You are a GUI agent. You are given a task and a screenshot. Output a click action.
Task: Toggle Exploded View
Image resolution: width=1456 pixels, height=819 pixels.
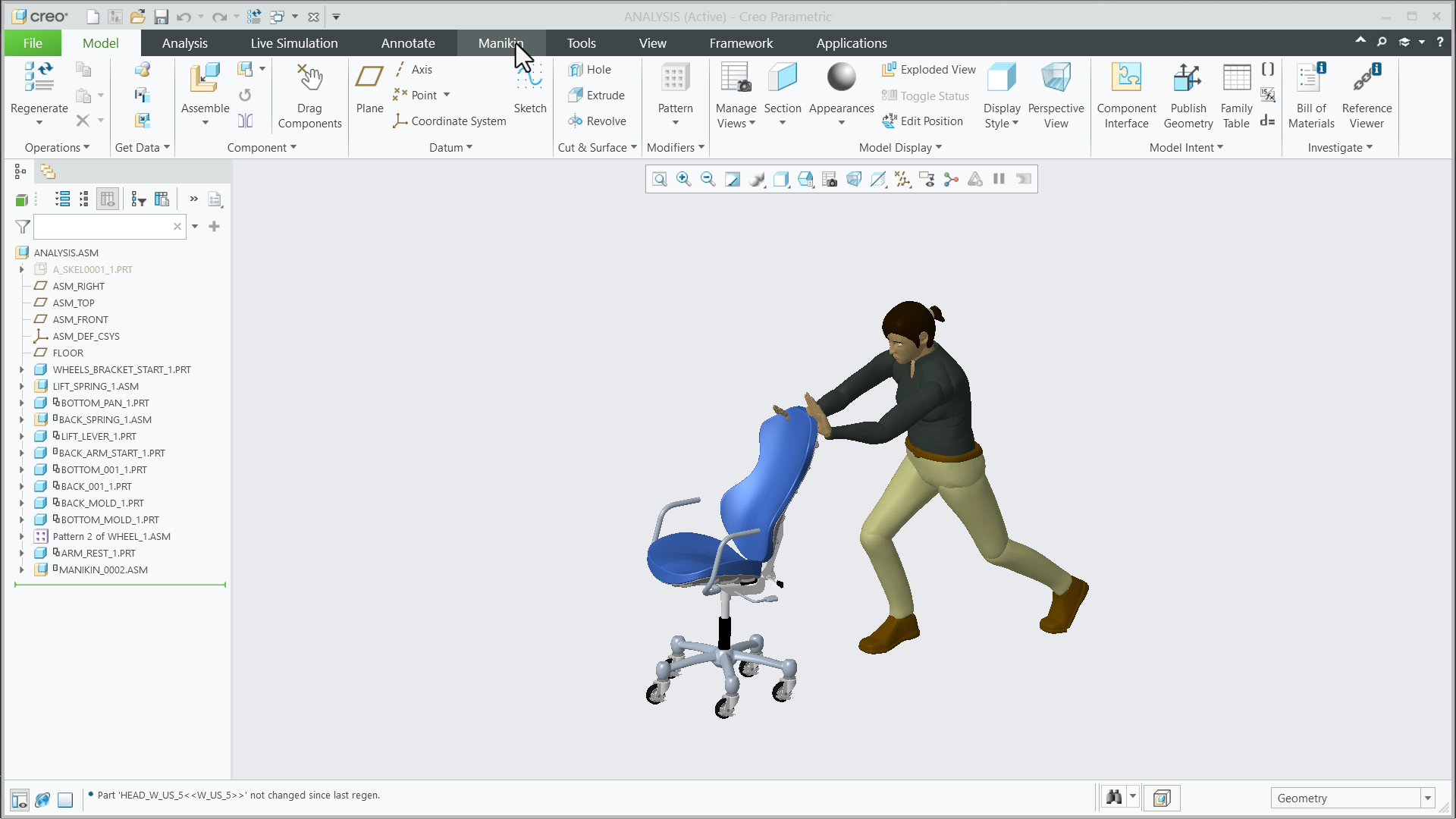point(929,70)
